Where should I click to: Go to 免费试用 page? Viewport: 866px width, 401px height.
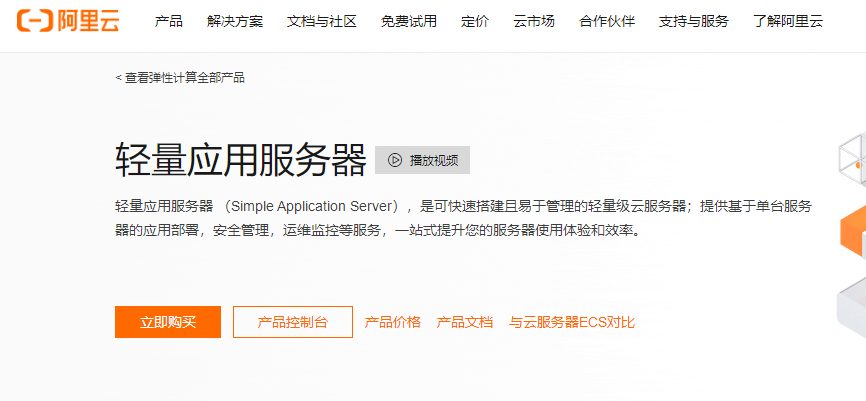[x=409, y=22]
